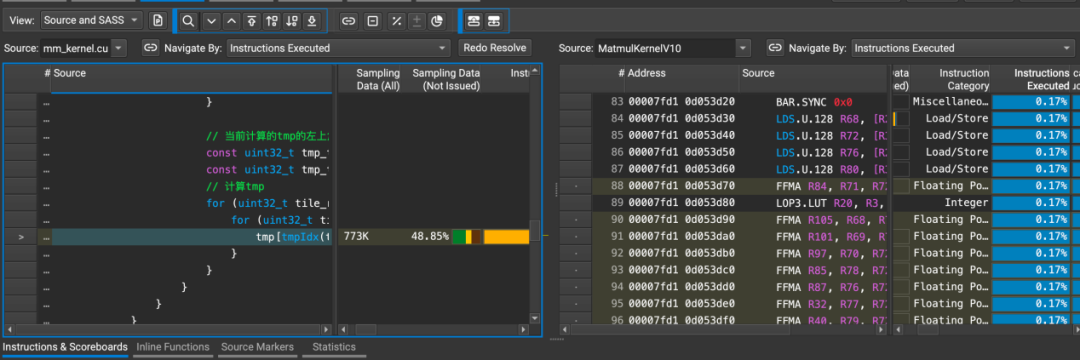The width and height of the screenshot is (1080, 360).
Task: Toggle link icon beside mm_kernel.cu Navigate By
Action: click(x=151, y=48)
